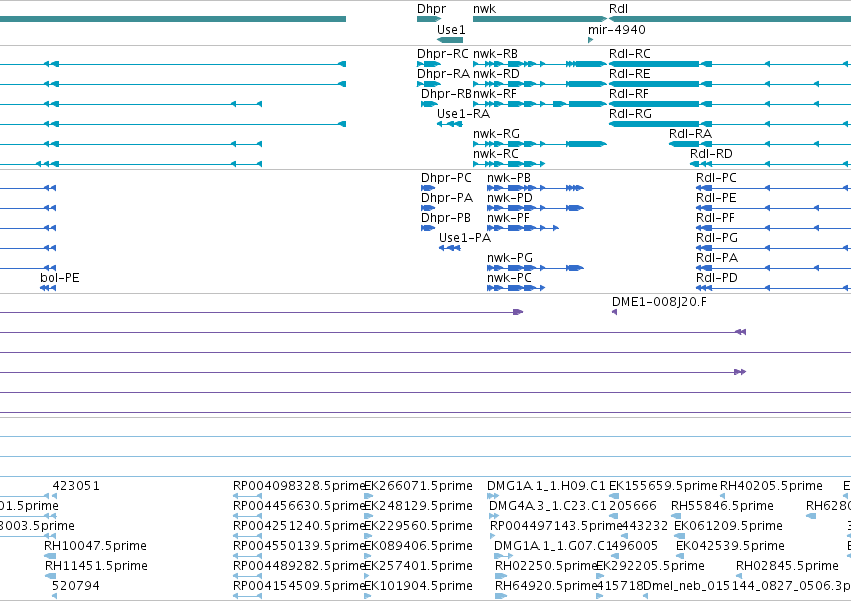Screen dimensions: 851x601
Task: Select protein nwk-PG
Action: (x=535, y=268)
